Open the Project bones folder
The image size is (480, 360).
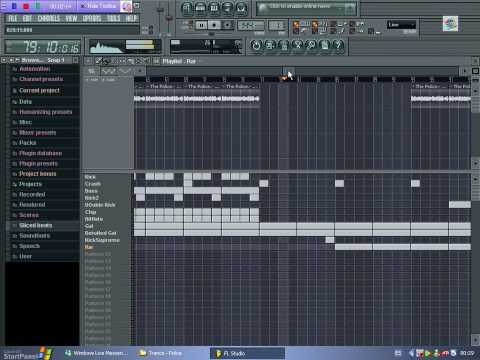pos(37,174)
